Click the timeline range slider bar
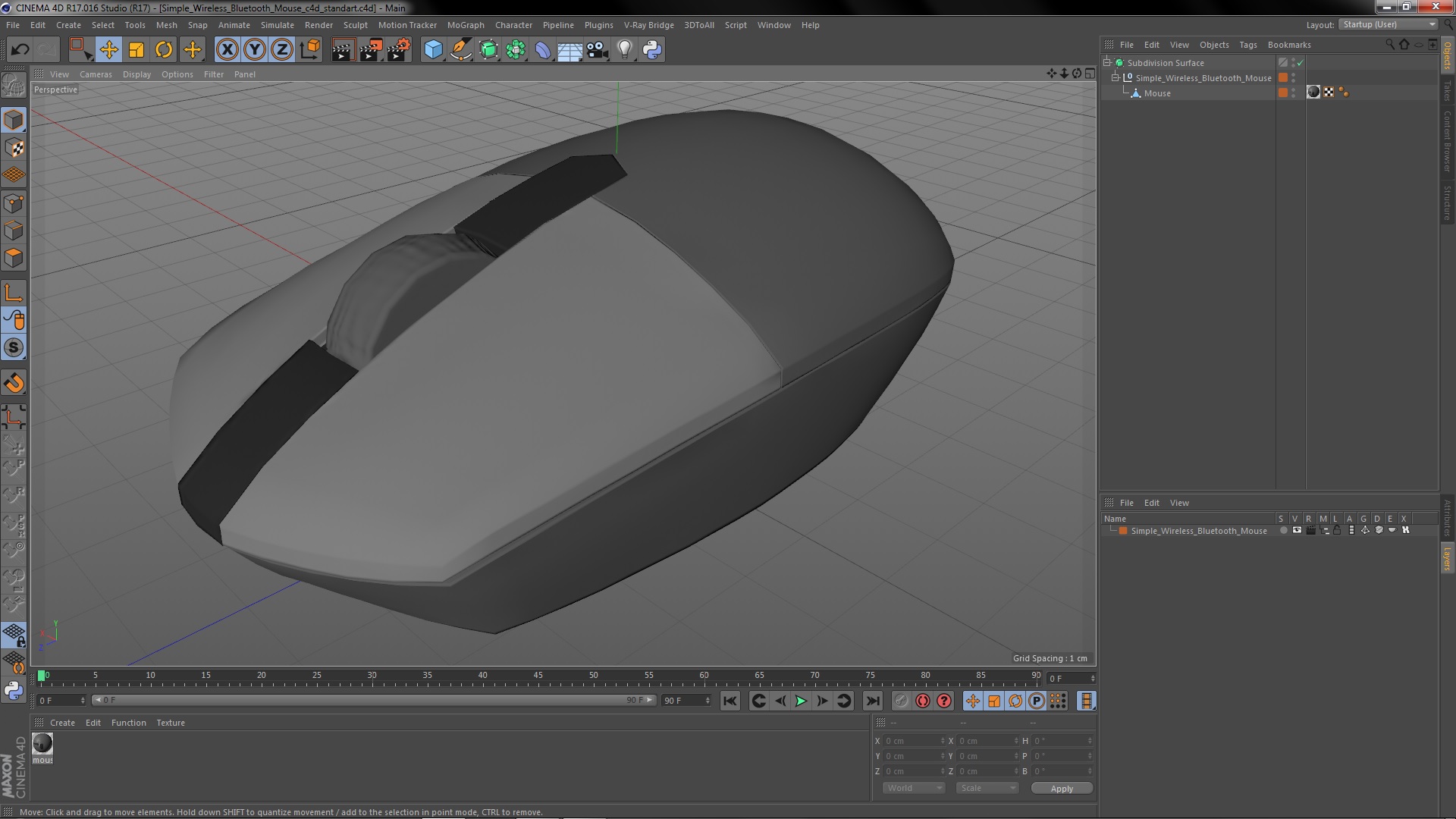The width and height of the screenshot is (1456, 819). (373, 700)
